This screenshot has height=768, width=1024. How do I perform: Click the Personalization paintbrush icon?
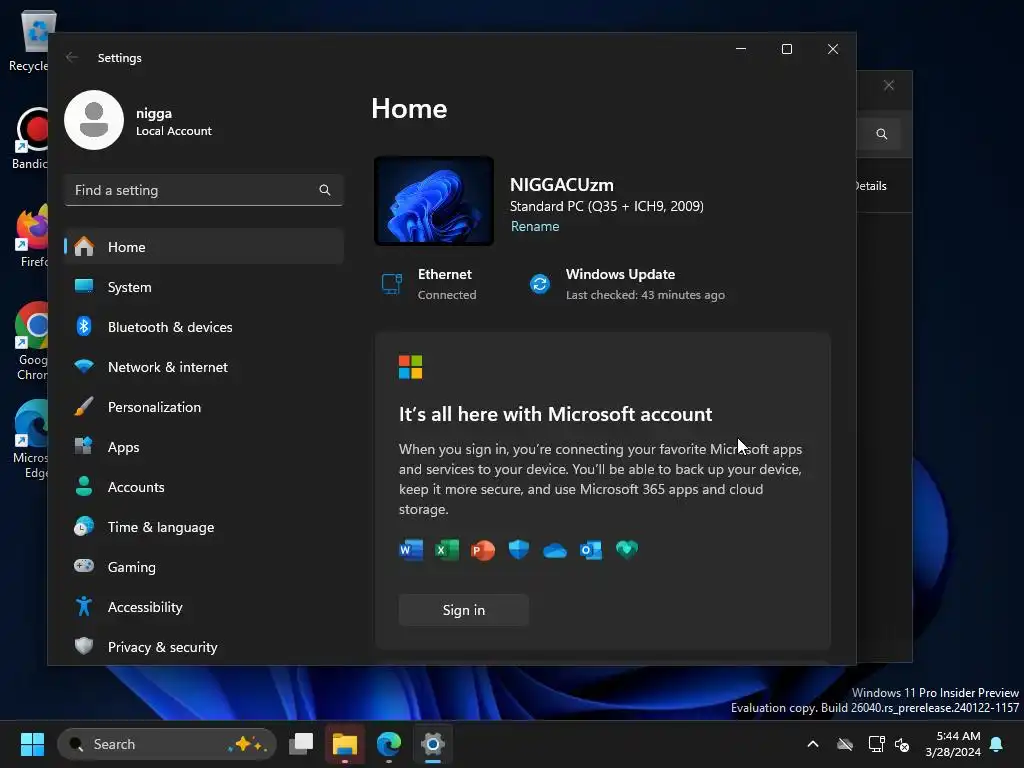tap(84, 406)
